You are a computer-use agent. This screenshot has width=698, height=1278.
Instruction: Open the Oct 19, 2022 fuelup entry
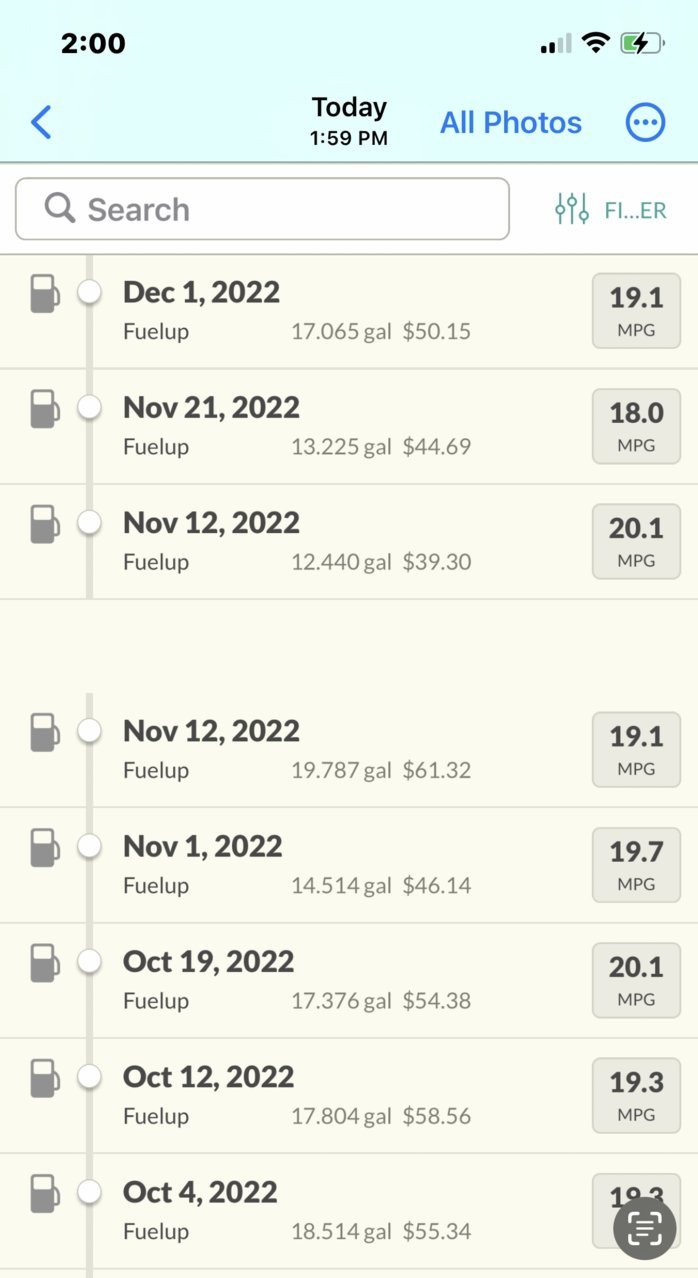coord(349,981)
